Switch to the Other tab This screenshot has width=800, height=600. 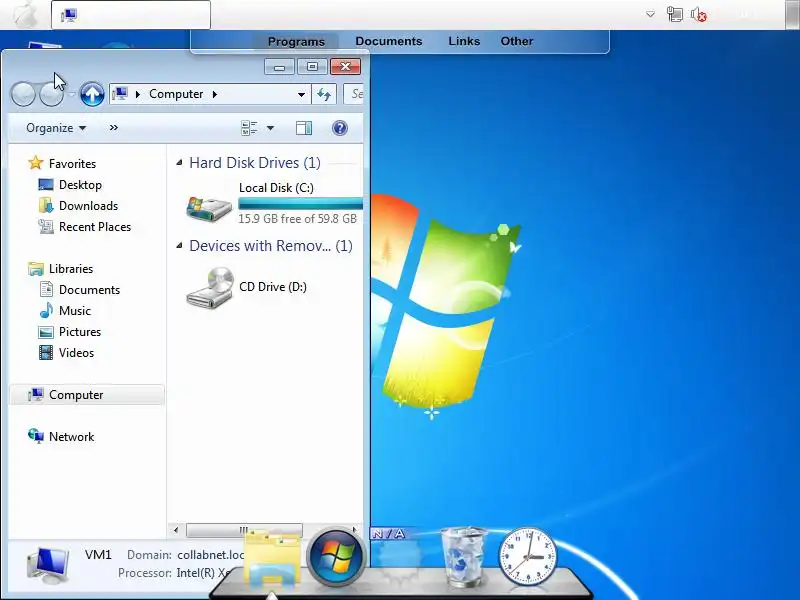click(x=516, y=41)
